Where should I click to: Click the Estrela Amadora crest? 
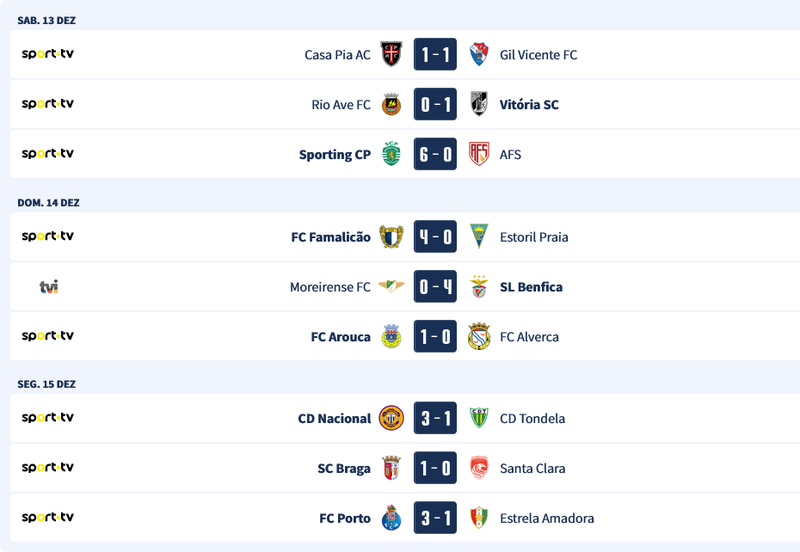(479, 518)
